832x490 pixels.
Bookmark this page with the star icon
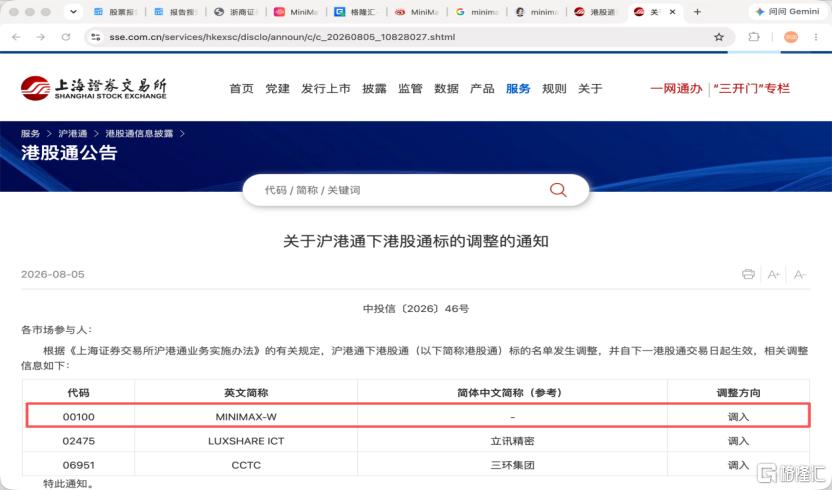tap(718, 37)
